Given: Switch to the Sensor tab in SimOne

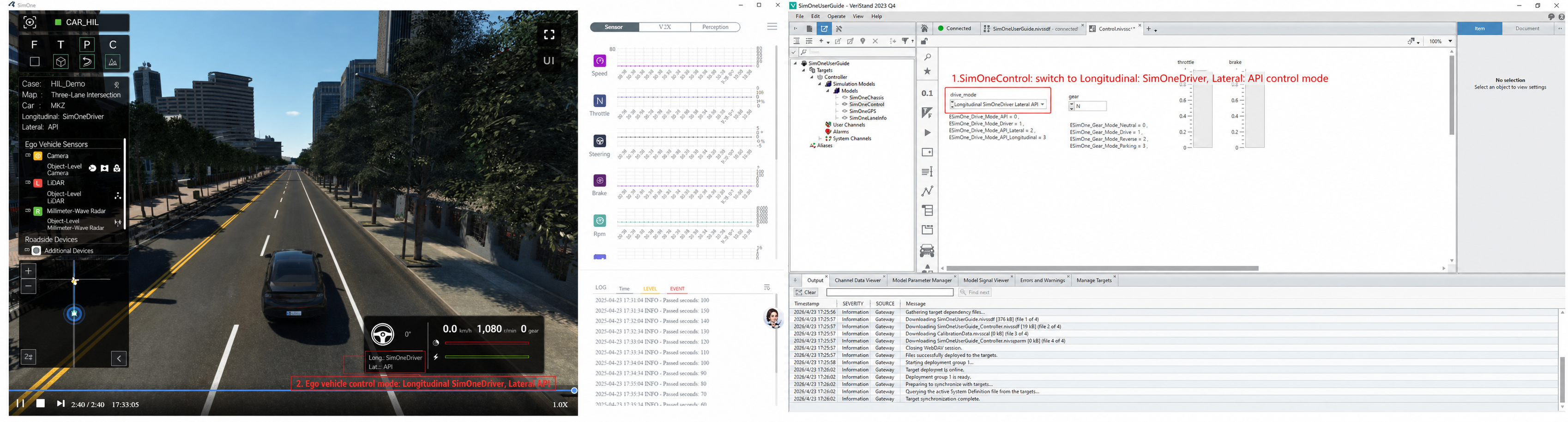Looking at the screenshot, I should [614, 27].
